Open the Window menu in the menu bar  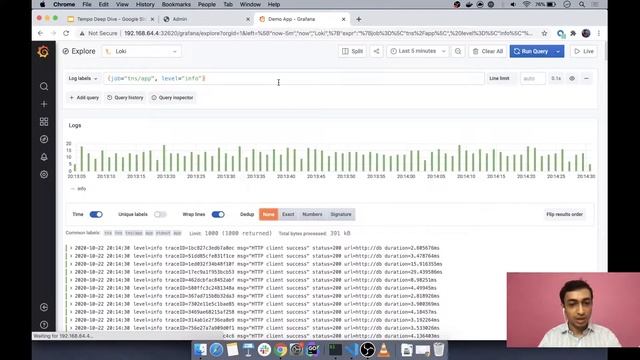click(x=250, y=4)
